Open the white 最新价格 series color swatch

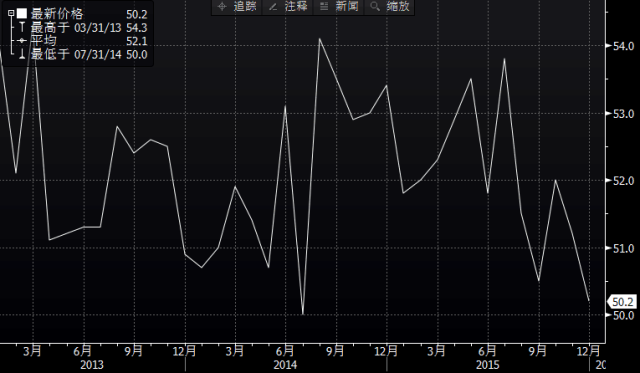[x=22, y=14]
